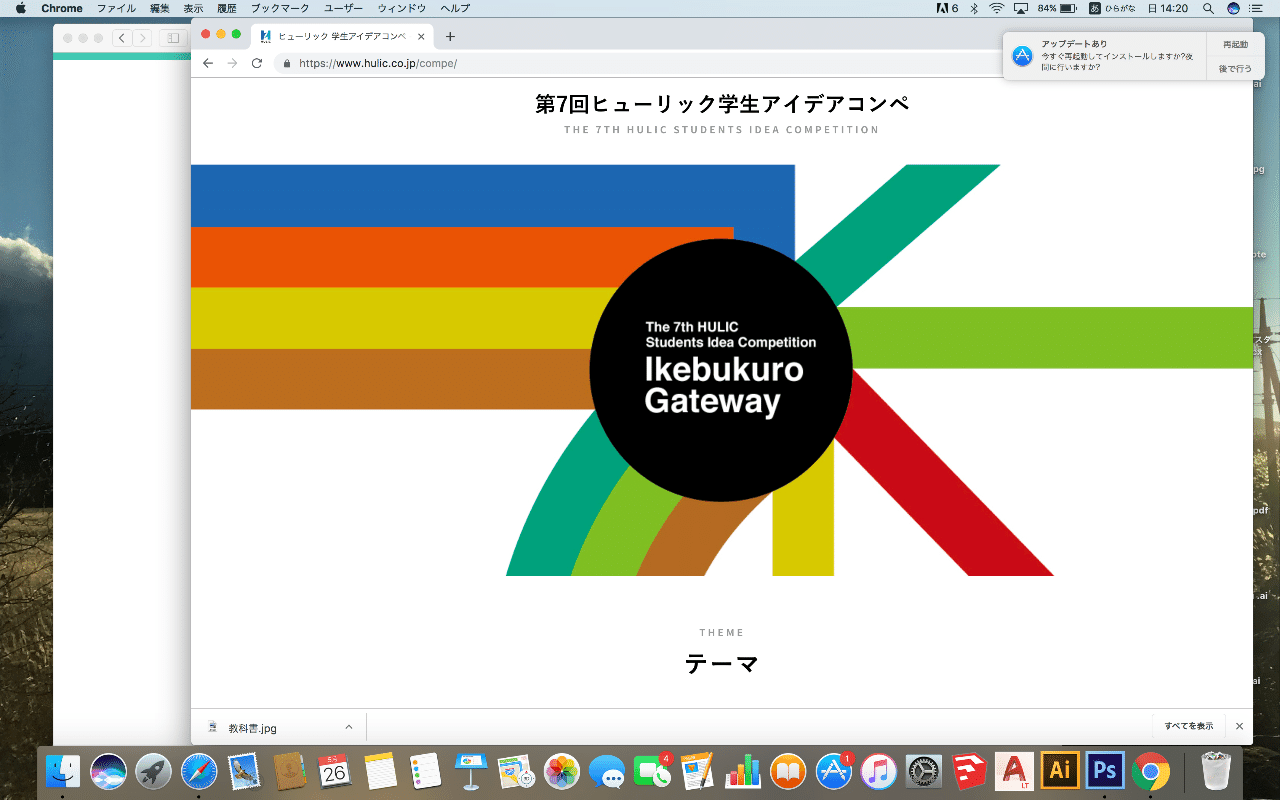Screen dimensions: 1280x800
Task: Open Adobe Photoshop from the Dock
Action: tap(1105, 771)
